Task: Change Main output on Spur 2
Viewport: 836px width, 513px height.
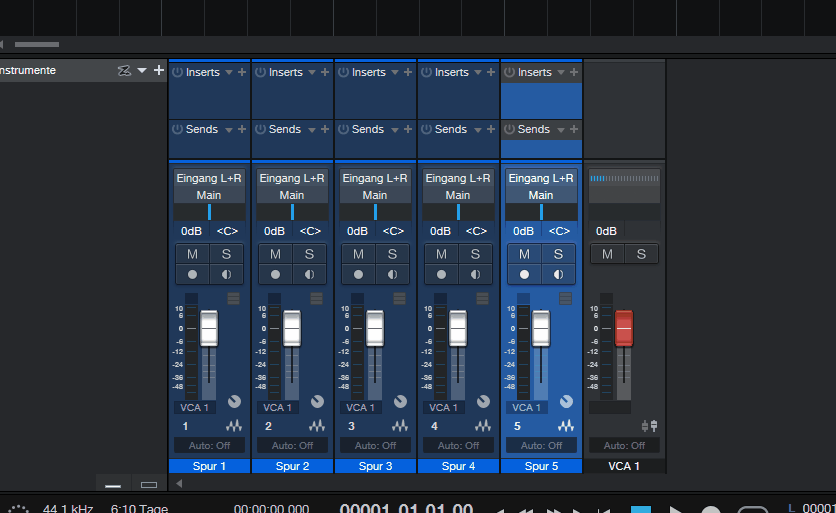Action: [x=292, y=195]
